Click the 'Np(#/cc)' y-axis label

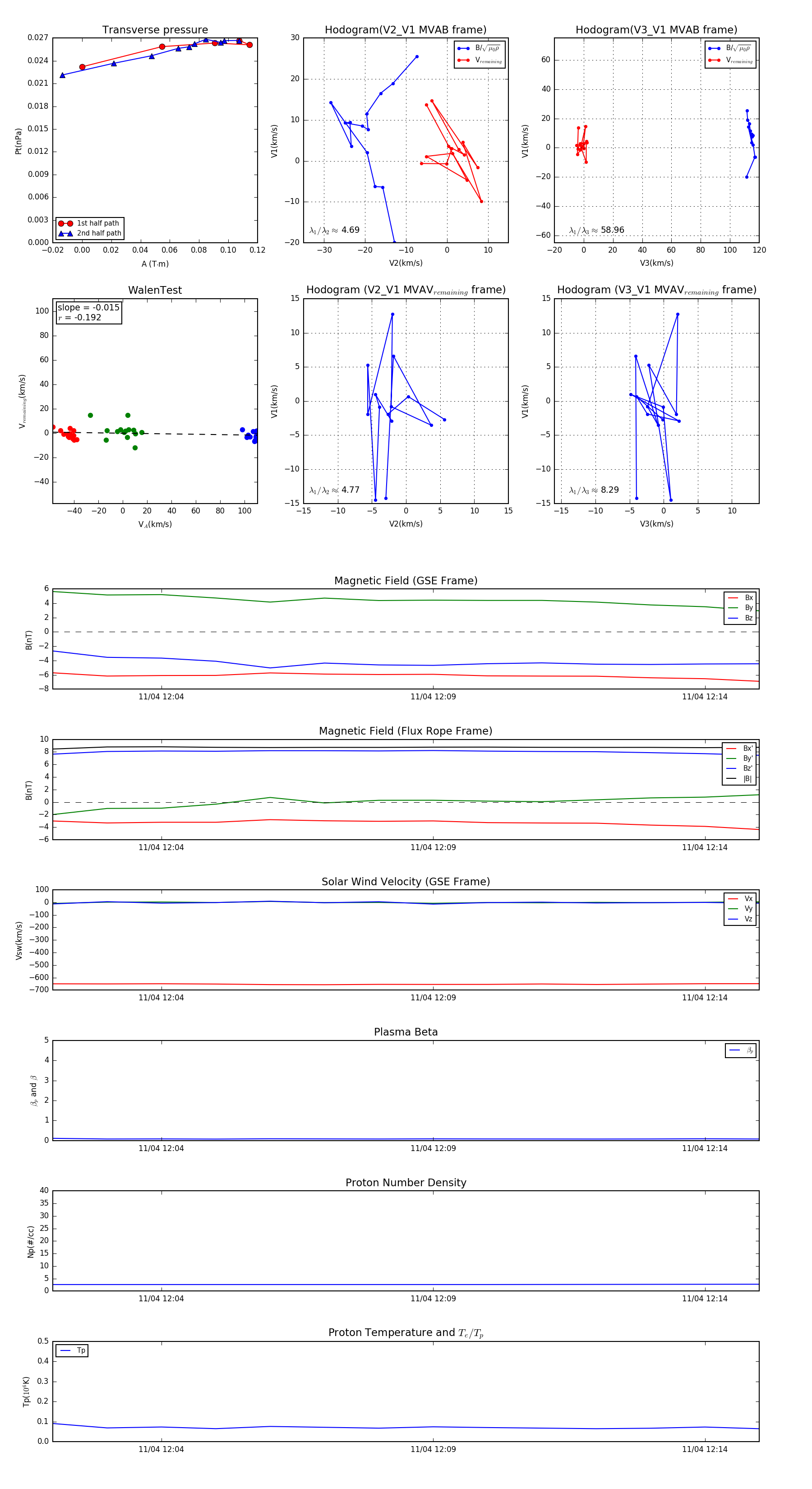[31, 1242]
